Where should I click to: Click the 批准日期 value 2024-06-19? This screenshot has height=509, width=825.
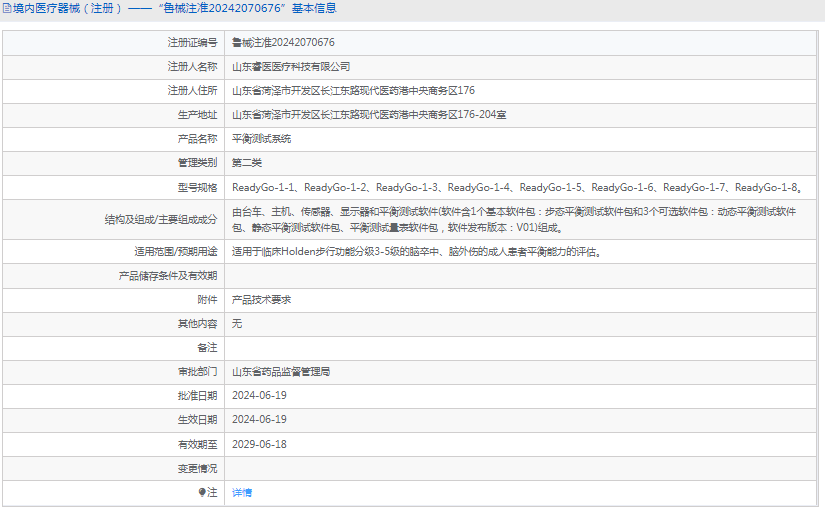pyautogui.click(x=259, y=396)
